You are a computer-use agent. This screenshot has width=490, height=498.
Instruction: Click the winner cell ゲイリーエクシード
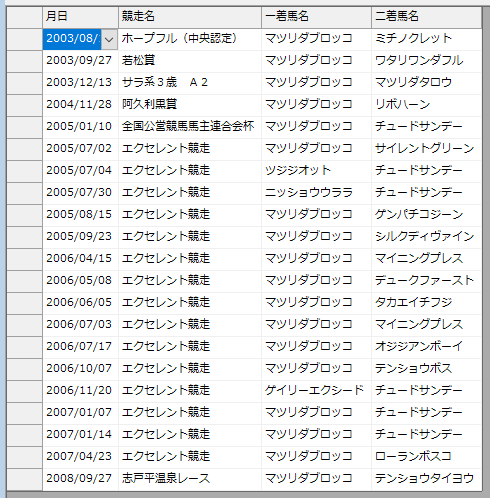click(x=316, y=391)
